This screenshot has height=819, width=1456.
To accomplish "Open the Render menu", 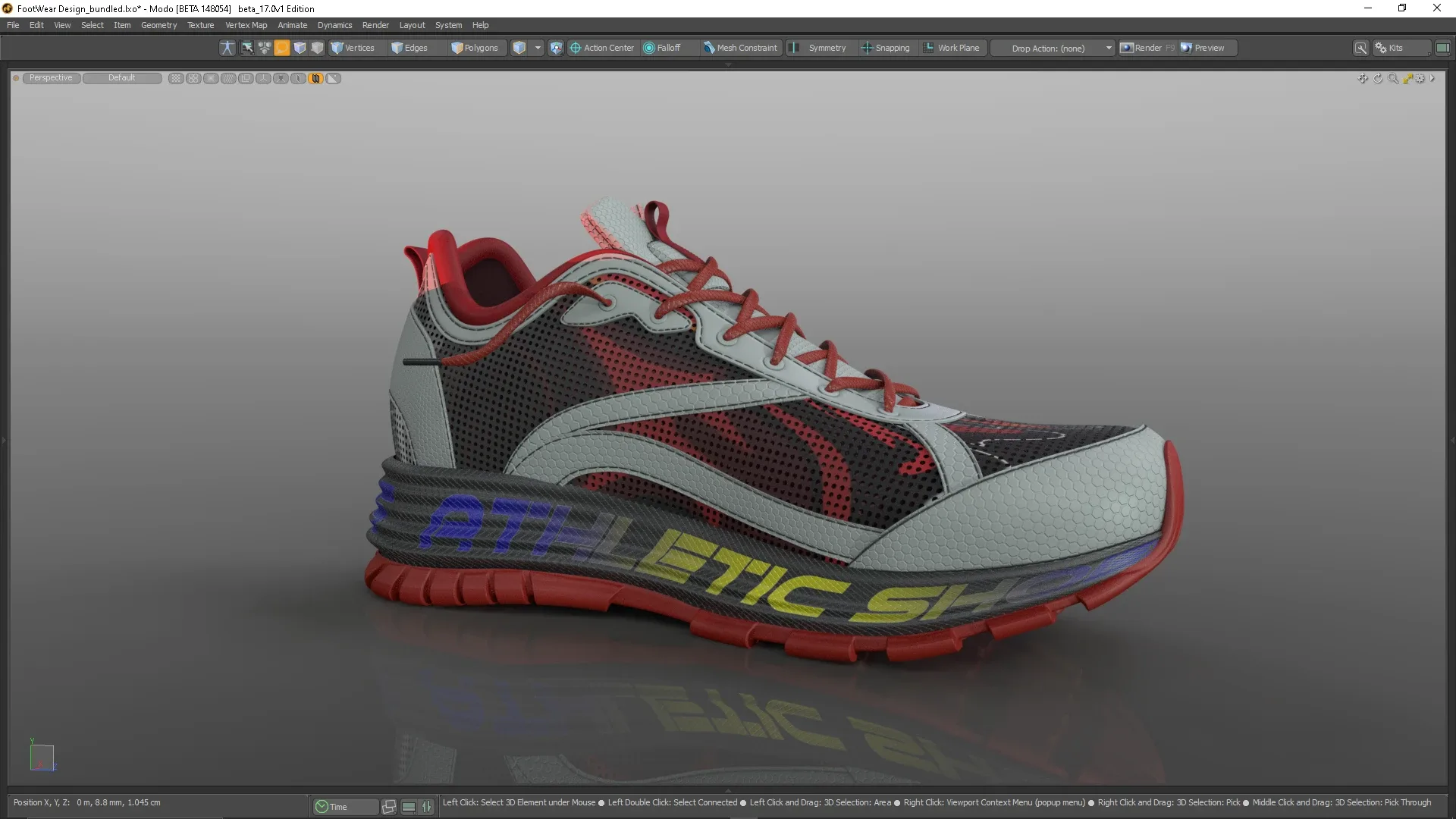I will point(375,25).
